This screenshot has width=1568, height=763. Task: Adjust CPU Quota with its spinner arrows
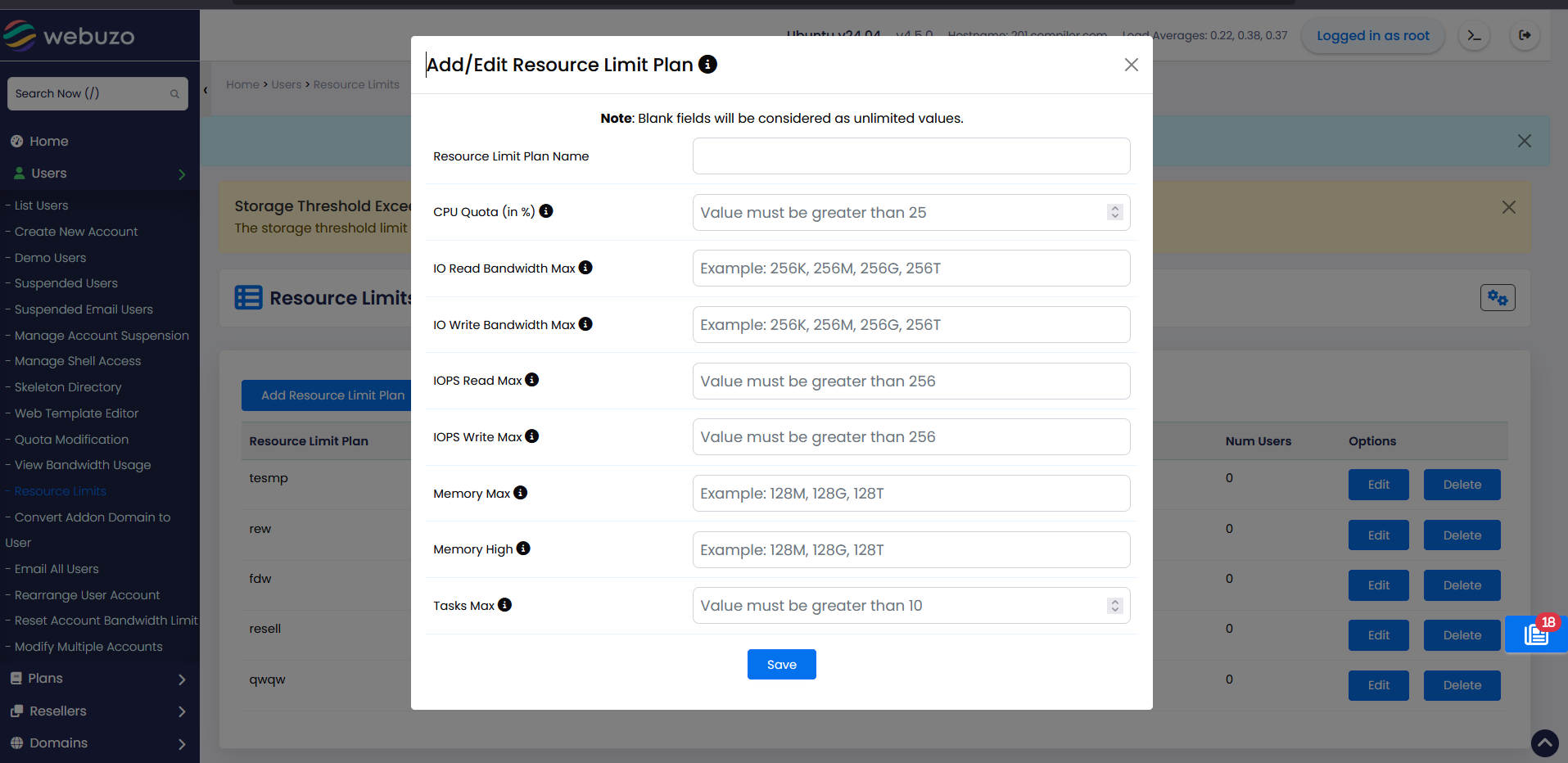click(x=1114, y=212)
